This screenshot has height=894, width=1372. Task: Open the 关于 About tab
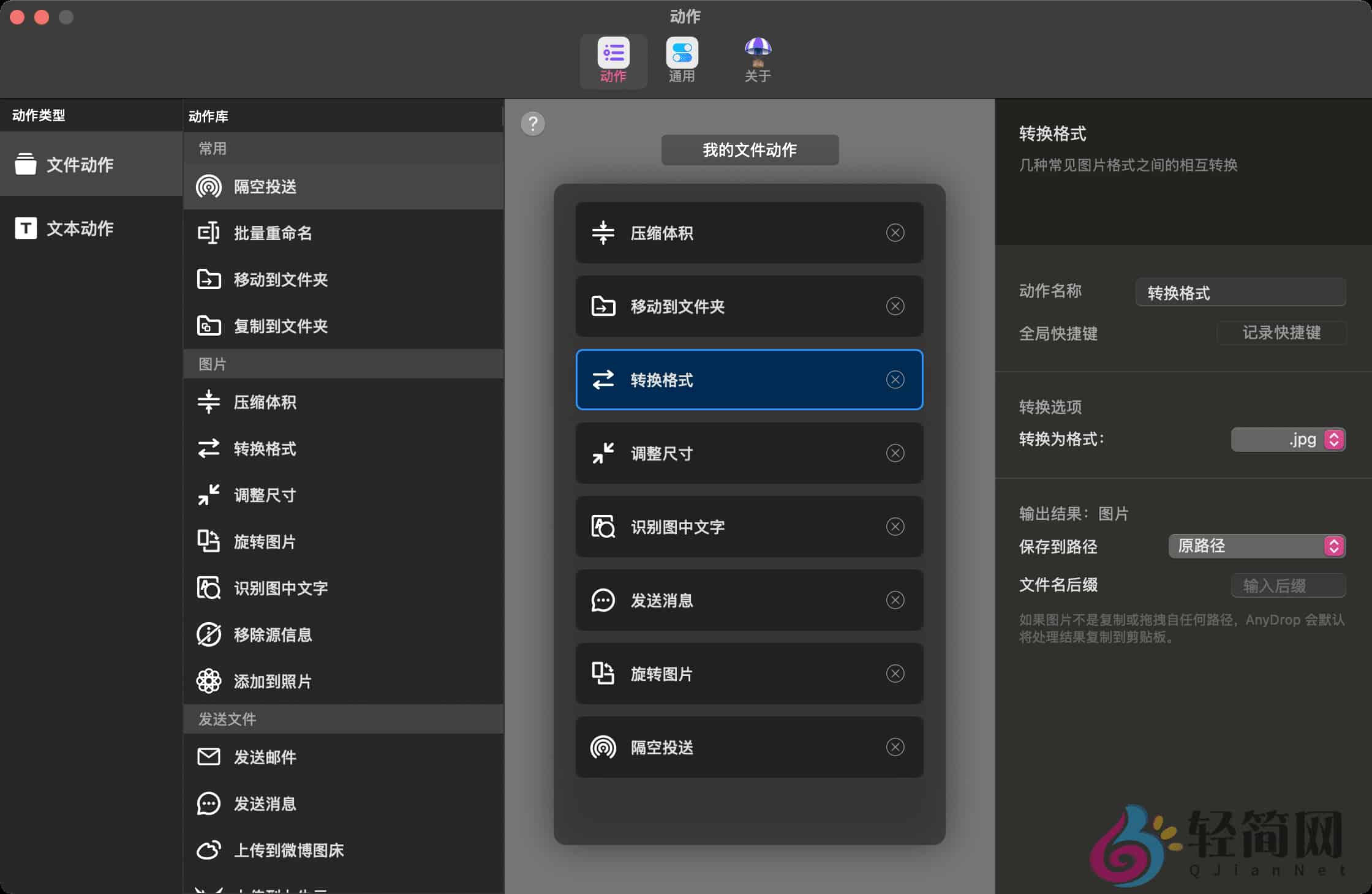tap(757, 60)
